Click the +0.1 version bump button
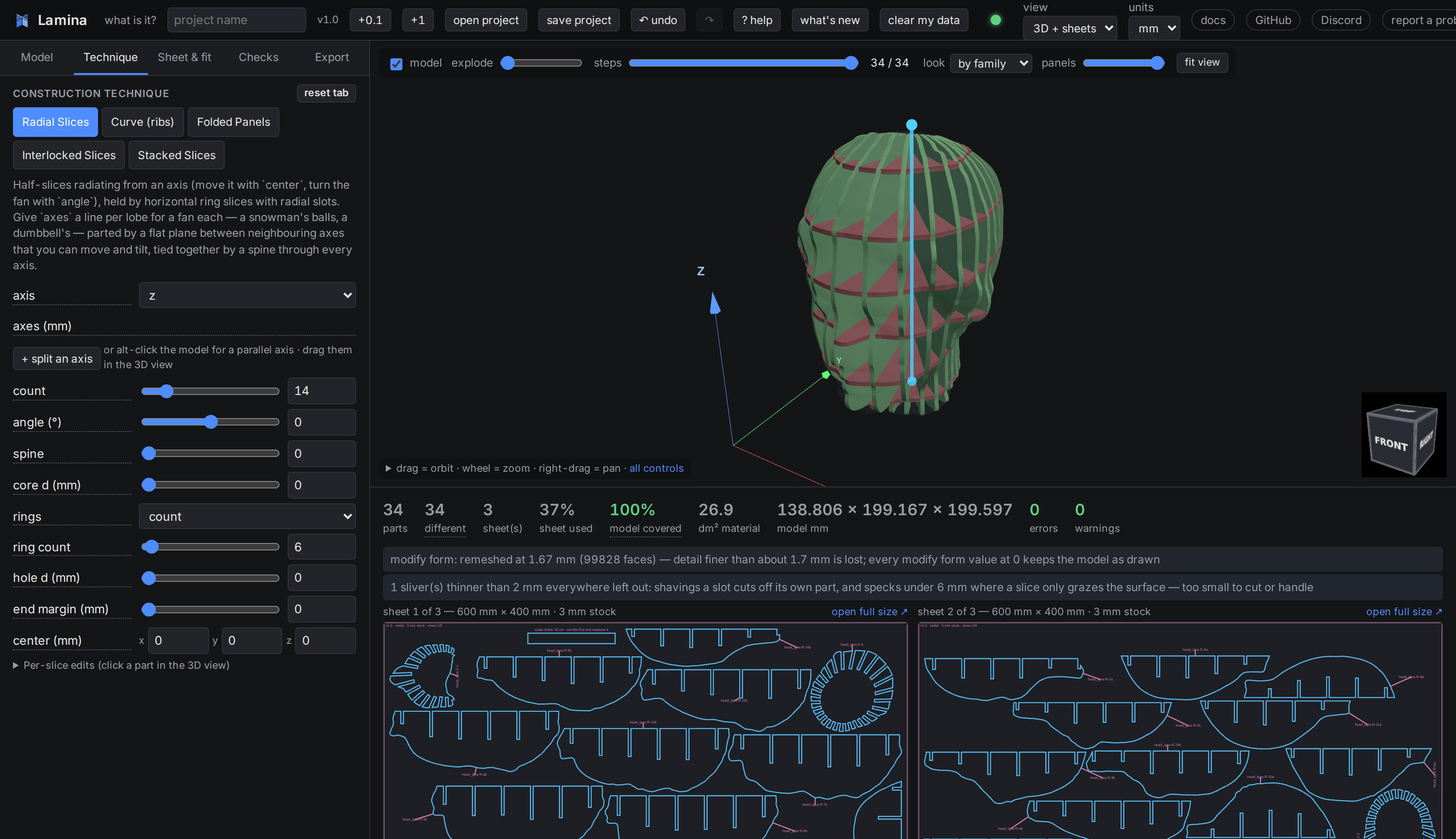 coord(370,20)
